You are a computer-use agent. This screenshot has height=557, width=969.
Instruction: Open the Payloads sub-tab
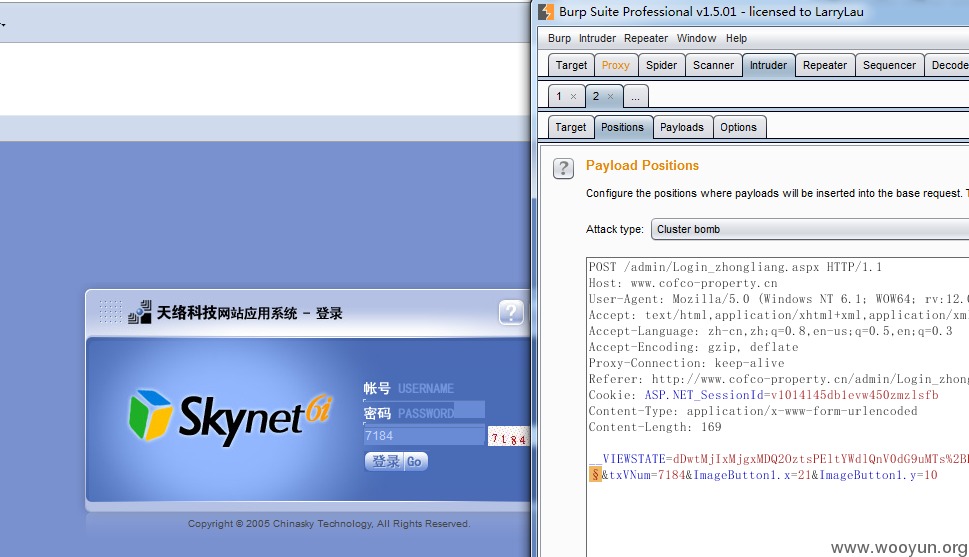[682, 127]
